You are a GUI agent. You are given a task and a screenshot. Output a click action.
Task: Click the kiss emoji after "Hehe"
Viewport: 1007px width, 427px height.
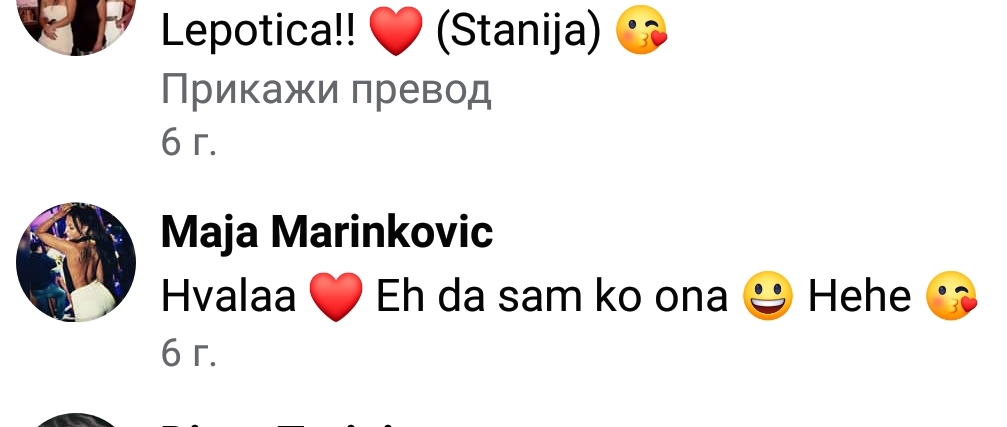951,296
